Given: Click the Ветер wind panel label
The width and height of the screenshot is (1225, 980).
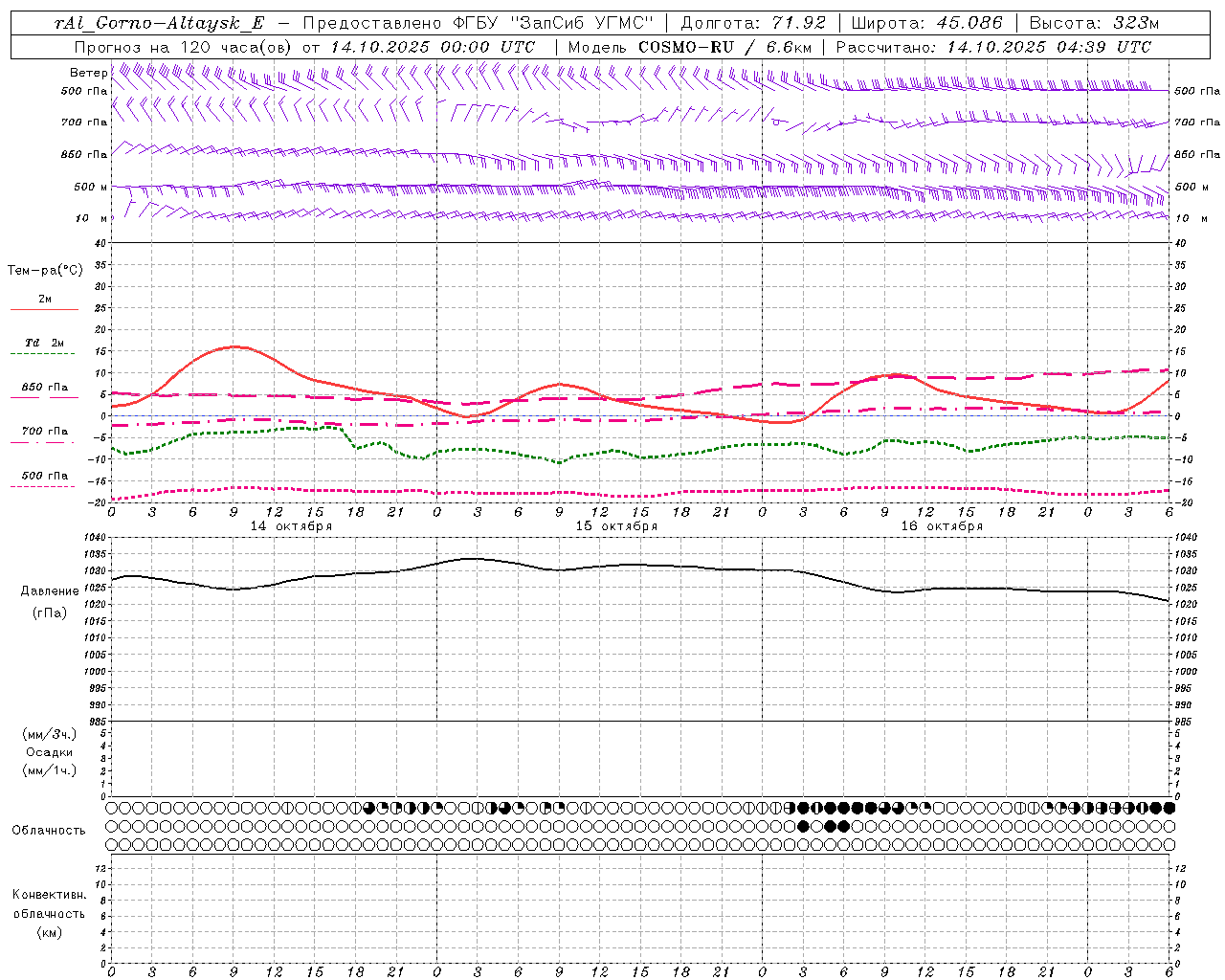Looking at the screenshot, I should [88, 73].
